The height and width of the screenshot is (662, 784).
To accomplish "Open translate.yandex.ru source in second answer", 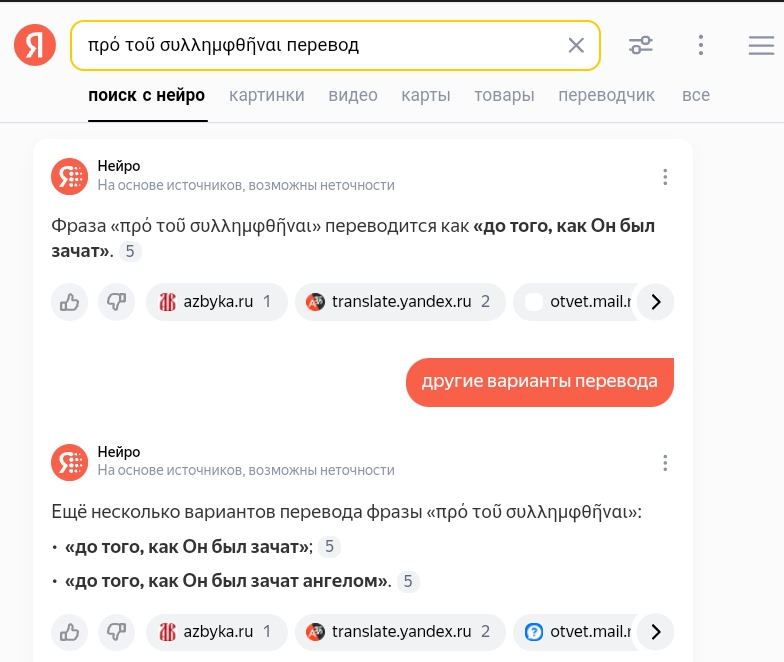I will pyautogui.click(x=398, y=632).
